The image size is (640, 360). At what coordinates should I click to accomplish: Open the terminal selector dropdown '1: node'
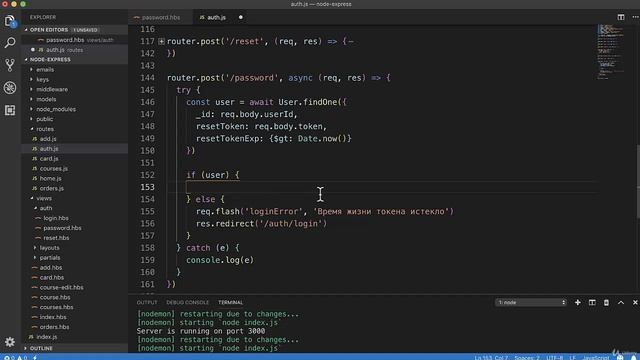coord(531,302)
